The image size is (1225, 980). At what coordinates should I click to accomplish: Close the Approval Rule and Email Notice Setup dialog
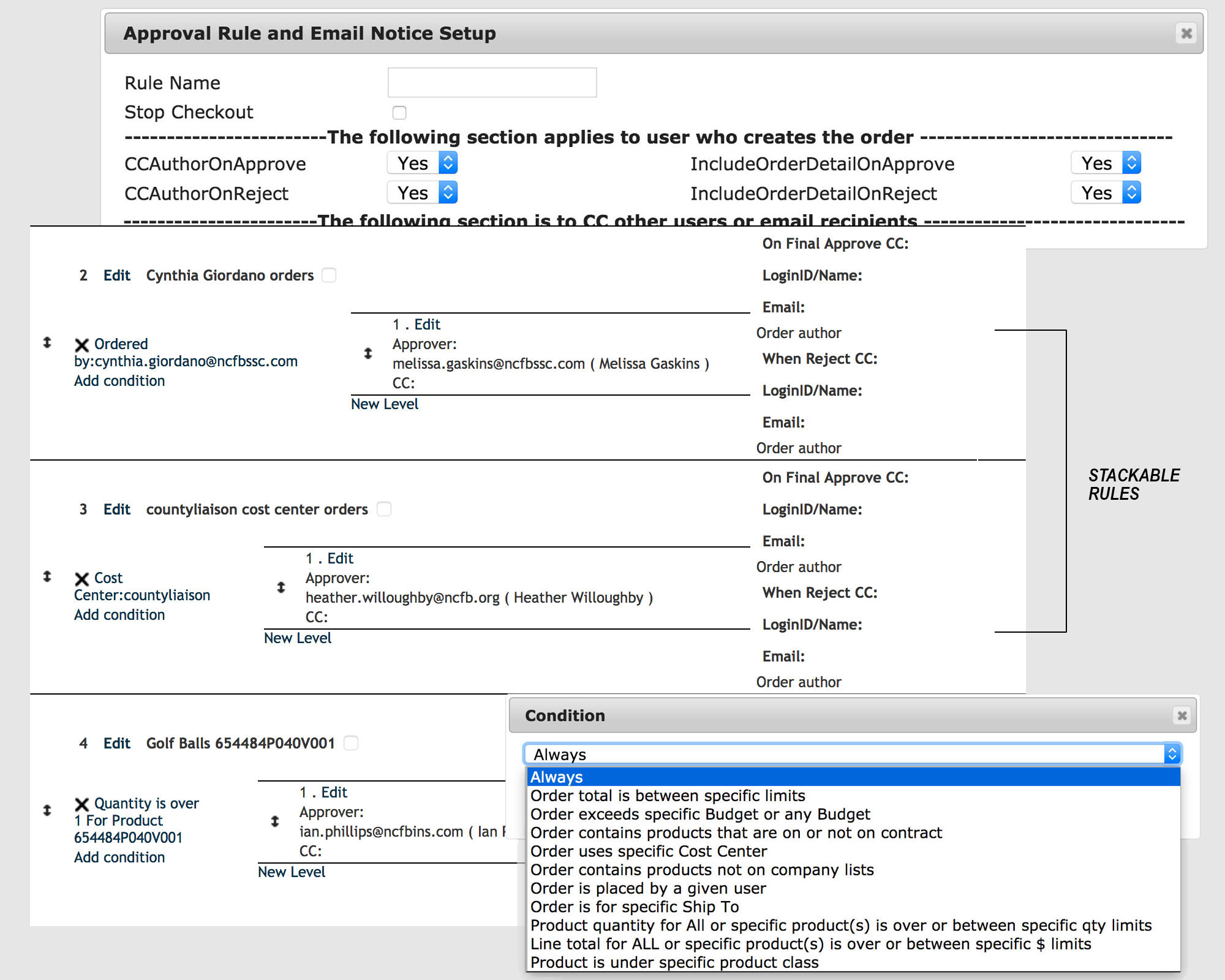[x=1186, y=33]
